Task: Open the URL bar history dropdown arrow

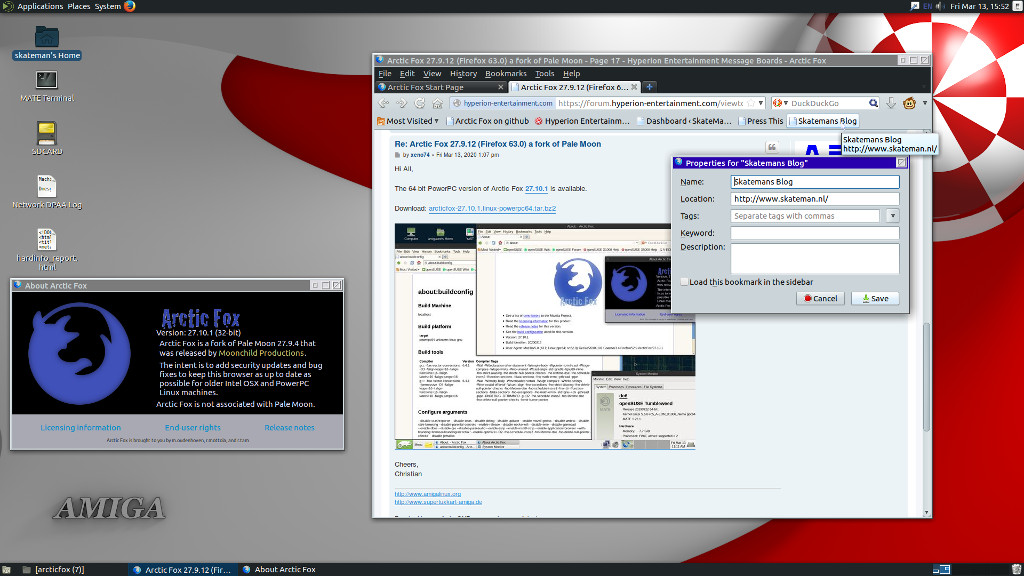Action: 761,103
